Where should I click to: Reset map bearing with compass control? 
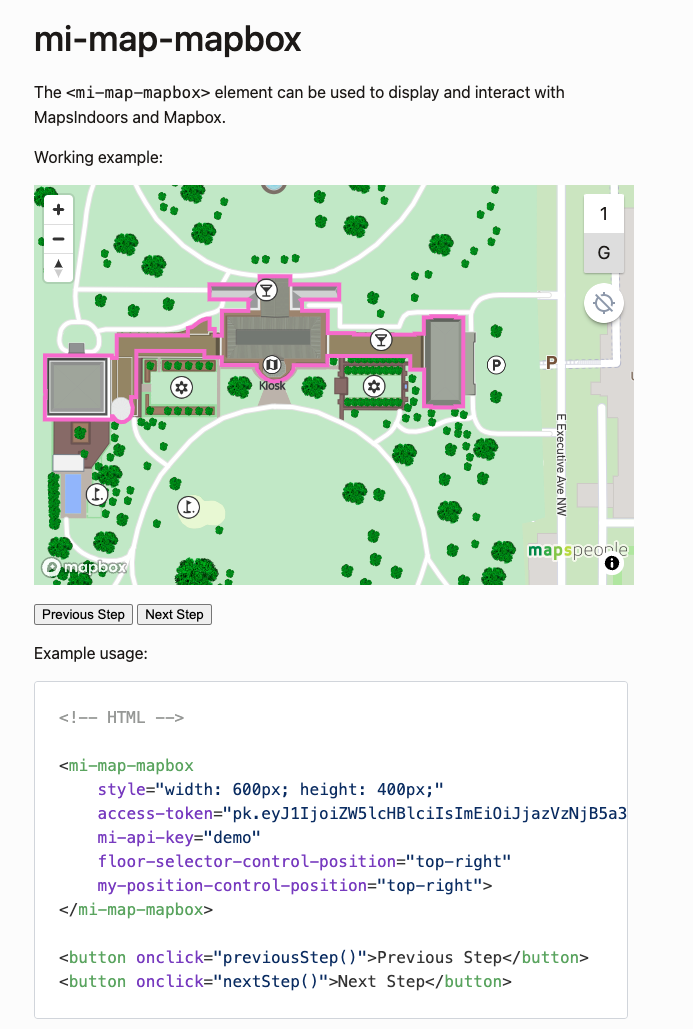coord(58,268)
